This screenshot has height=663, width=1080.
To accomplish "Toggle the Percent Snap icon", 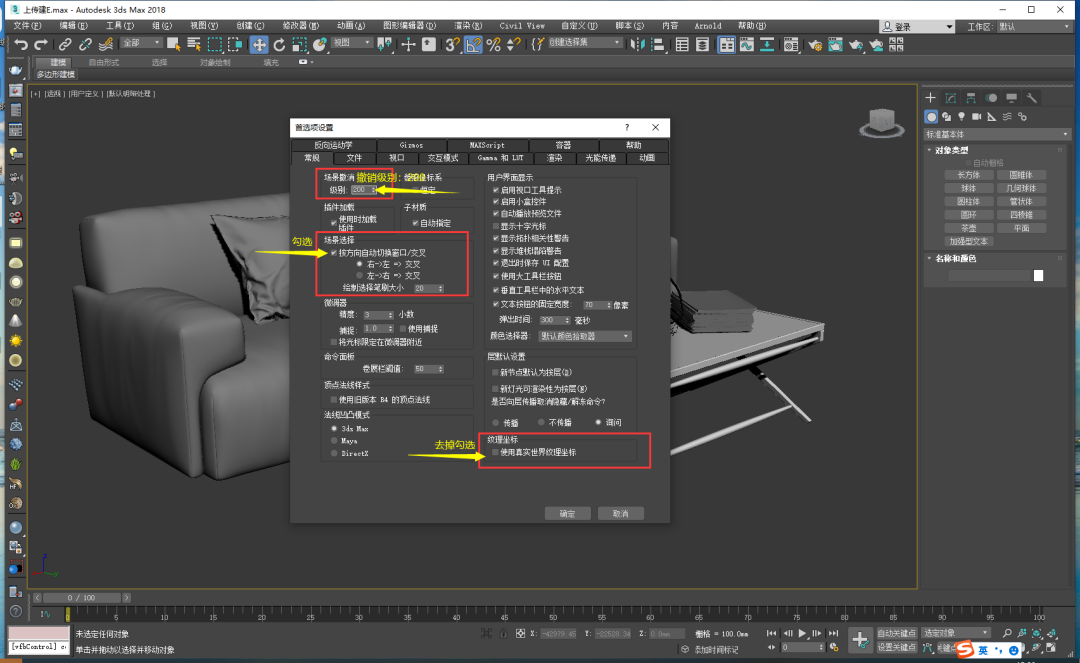I will click(x=493, y=45).
